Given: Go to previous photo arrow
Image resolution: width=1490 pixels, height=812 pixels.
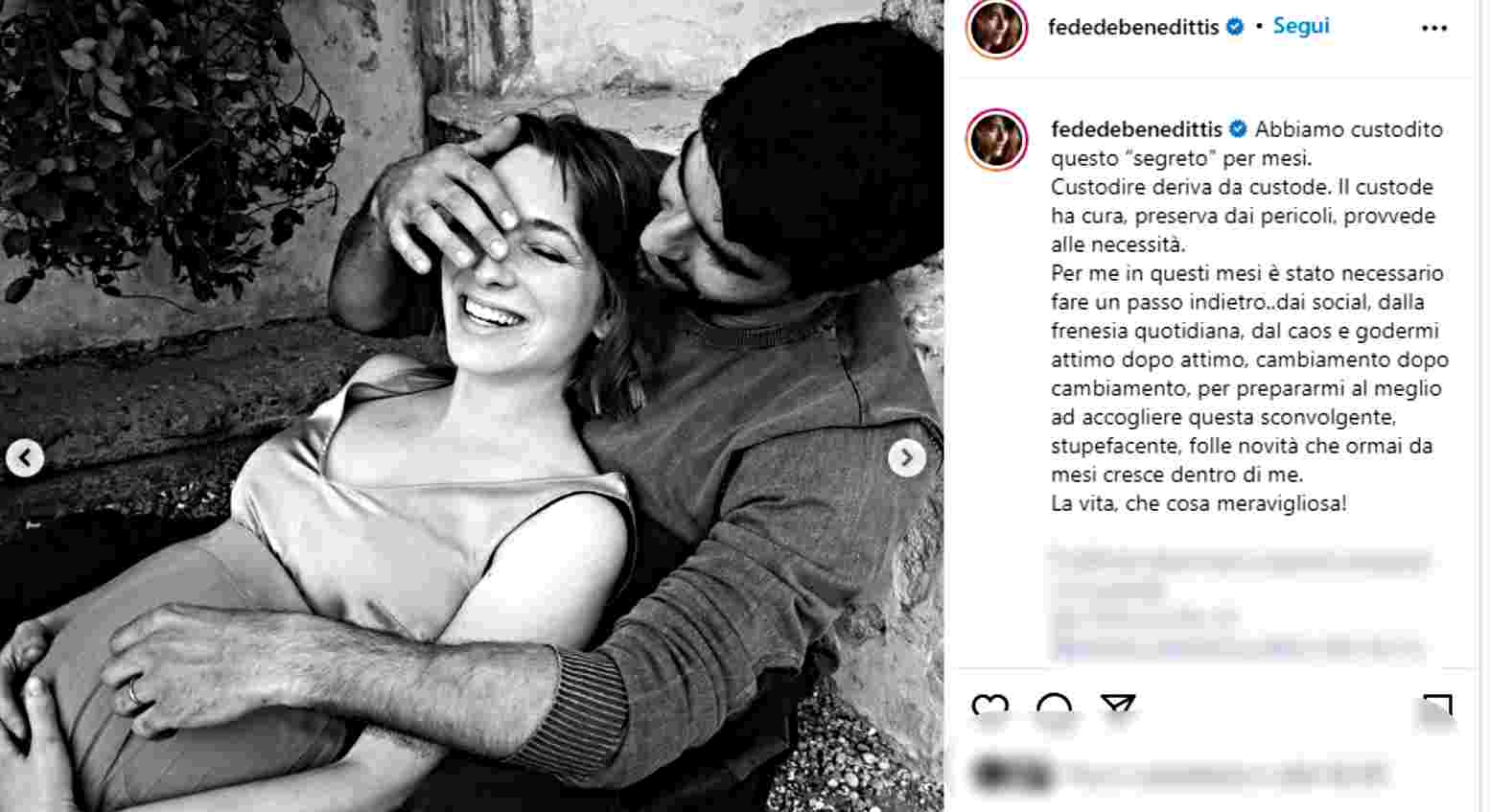Looking at the screenshot, I should (25, 458).
